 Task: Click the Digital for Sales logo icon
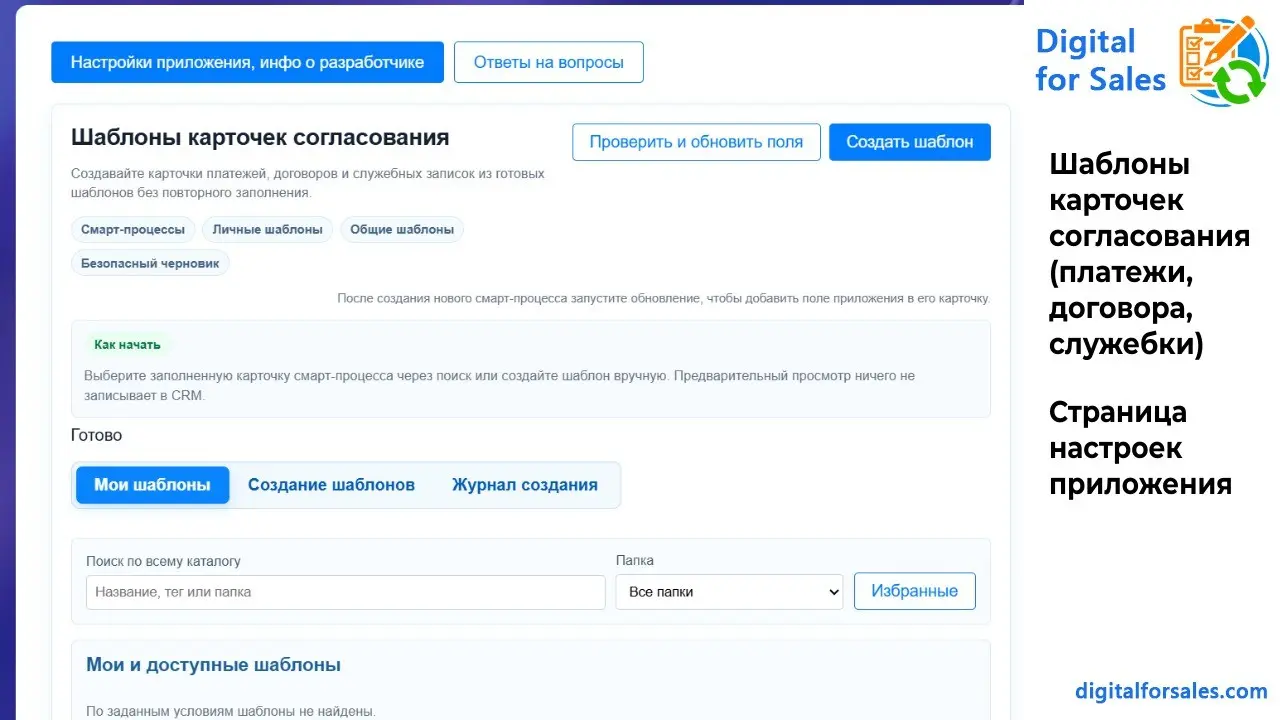(x=1224, y=61)
